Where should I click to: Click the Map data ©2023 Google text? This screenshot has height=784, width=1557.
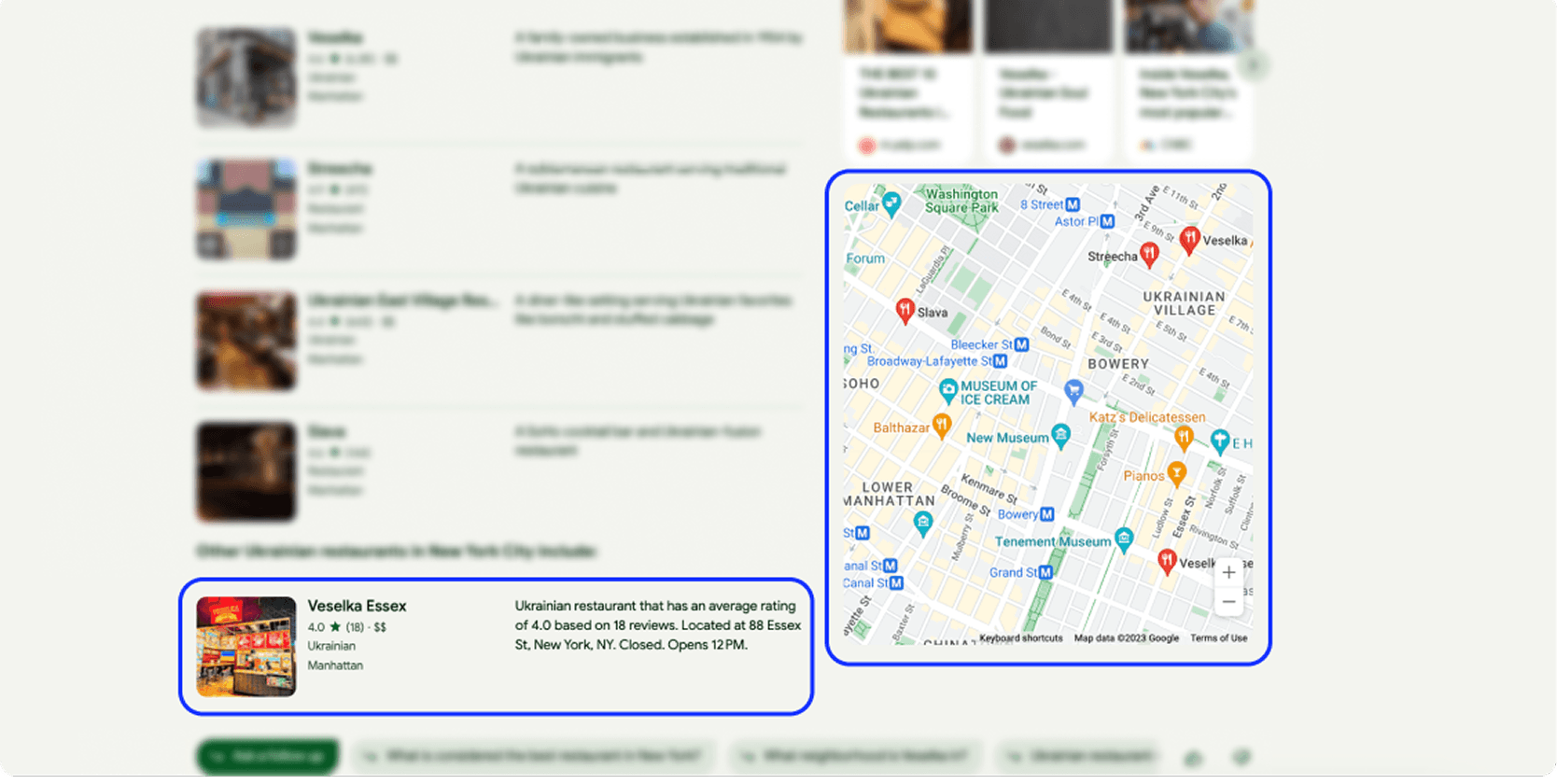1127,638
